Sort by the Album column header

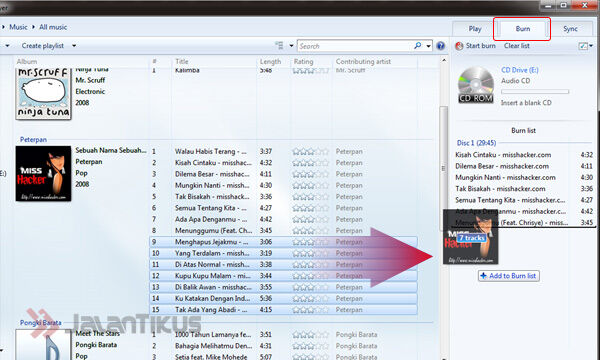point(27,61)
